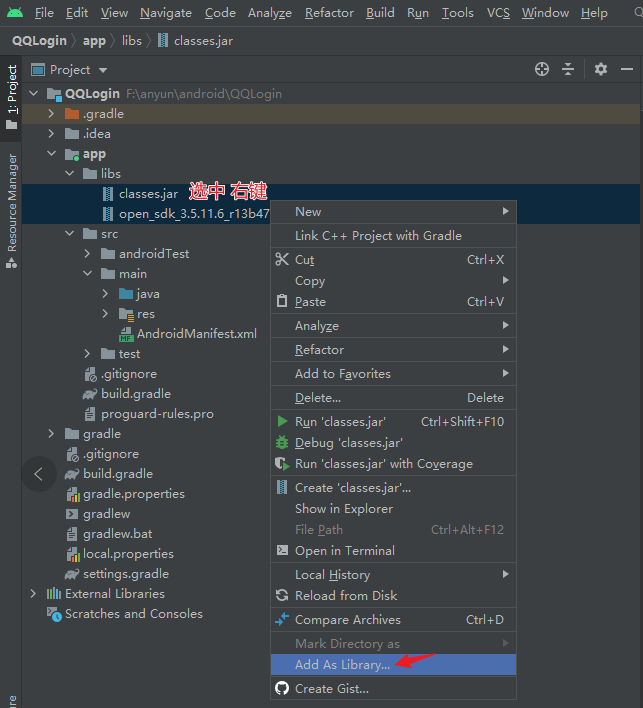Click the Run with Coverage shield icon
Image resolution: width=643 pixels, height=708 pixels.
282,464
